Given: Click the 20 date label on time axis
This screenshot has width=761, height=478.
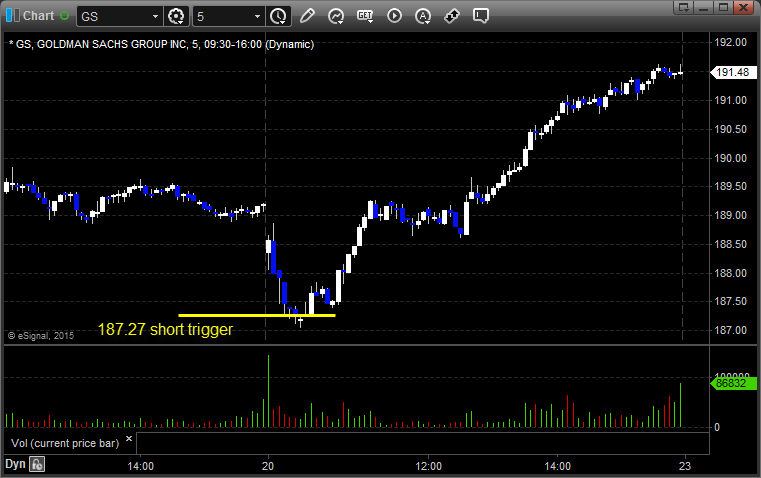Looking at the screenshot, I should point(268,466).
